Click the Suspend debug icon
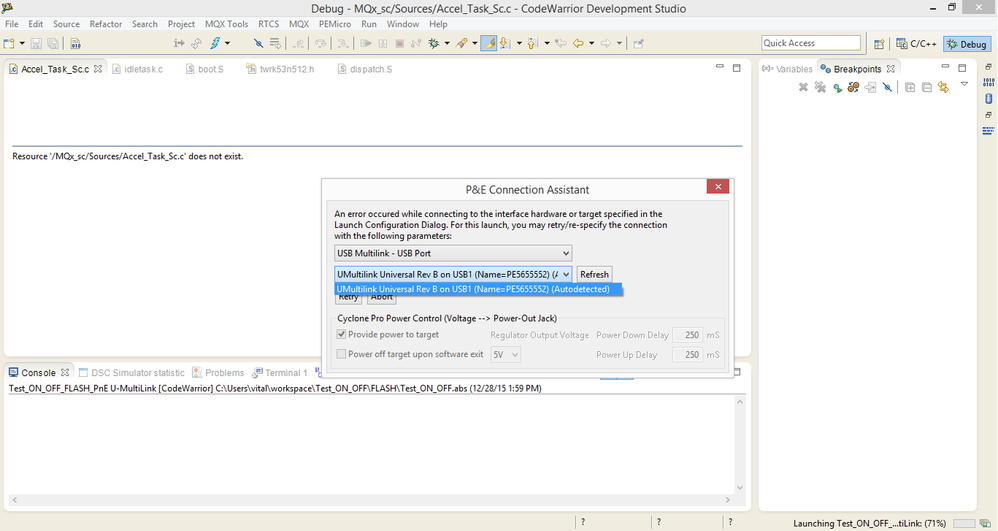The width and height of the screenshot is (998, 531). [x=383, y=43]
